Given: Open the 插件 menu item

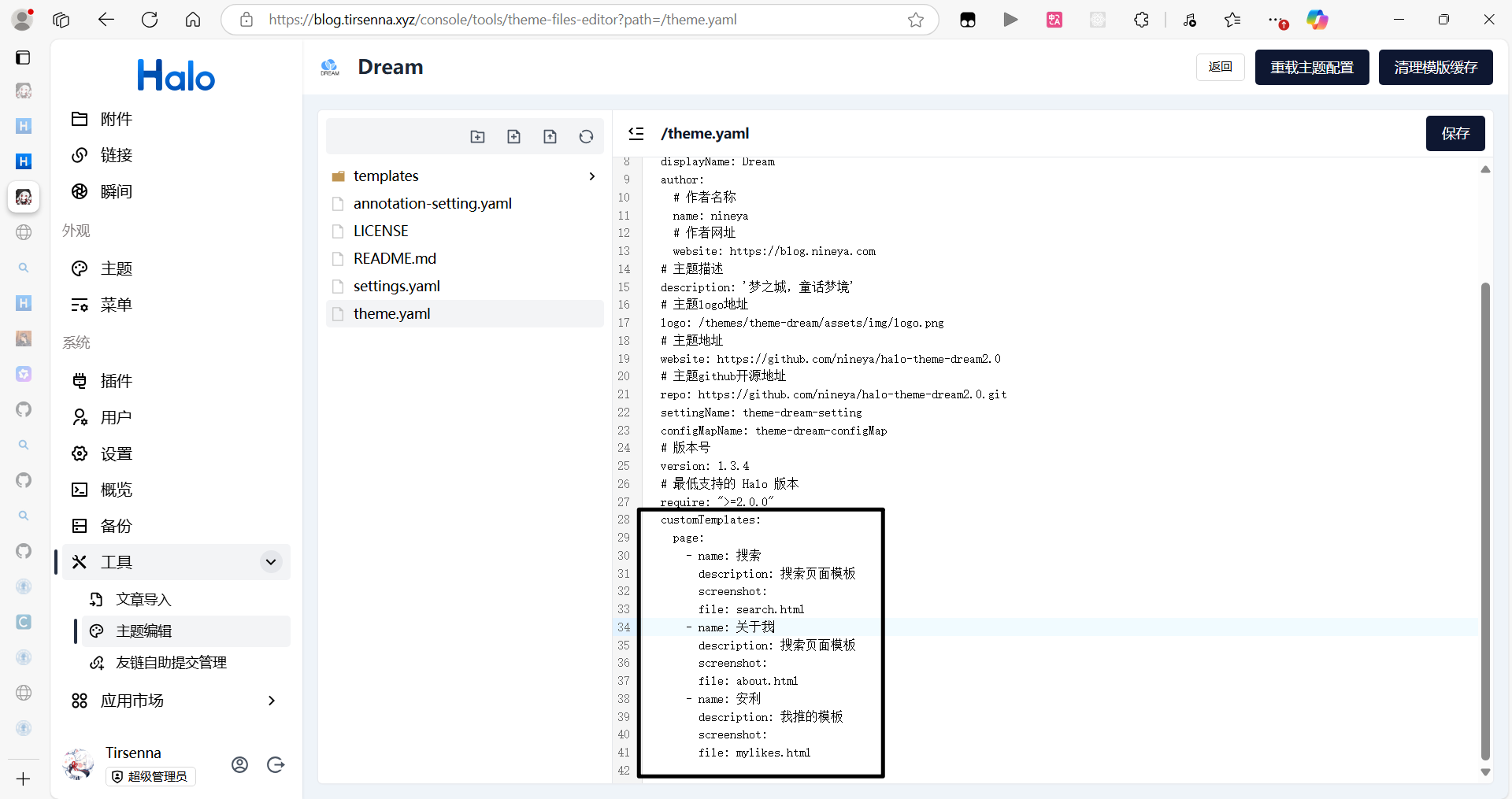Looking at the screenshot, I should point(116,381).
